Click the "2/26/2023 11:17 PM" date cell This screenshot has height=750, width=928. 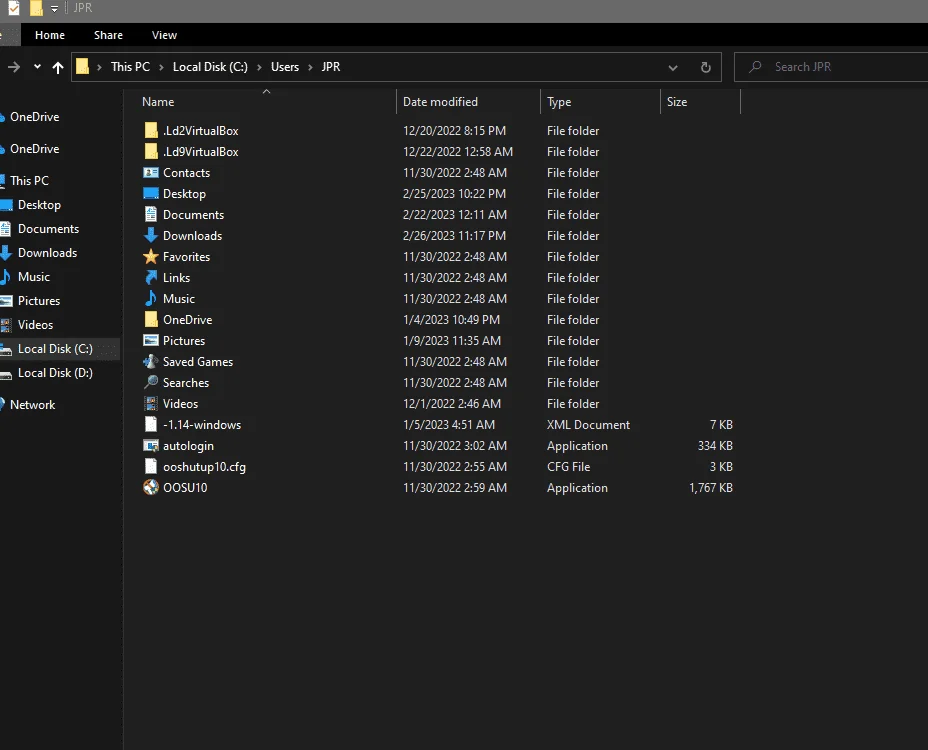pyautogui.click(x=455, y=236)
